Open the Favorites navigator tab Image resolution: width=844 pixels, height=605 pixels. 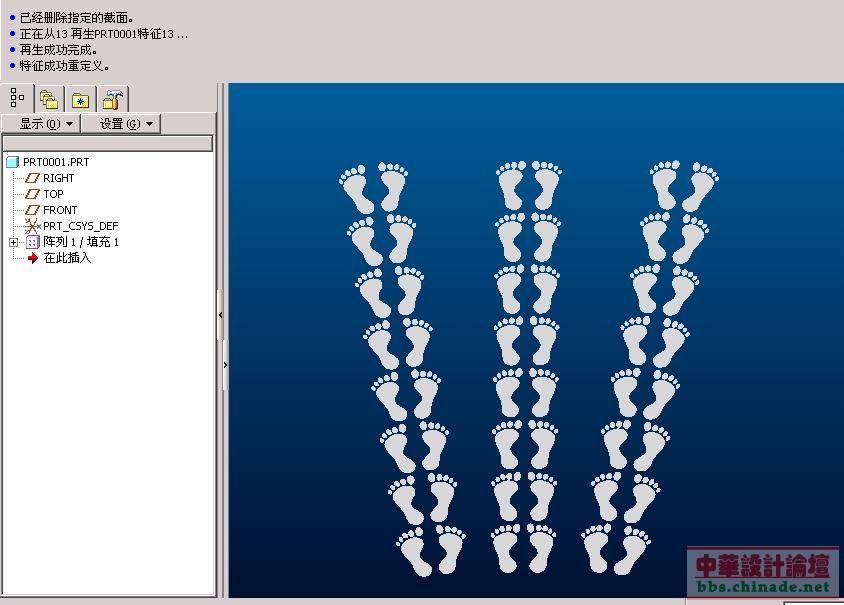point(81,100)
